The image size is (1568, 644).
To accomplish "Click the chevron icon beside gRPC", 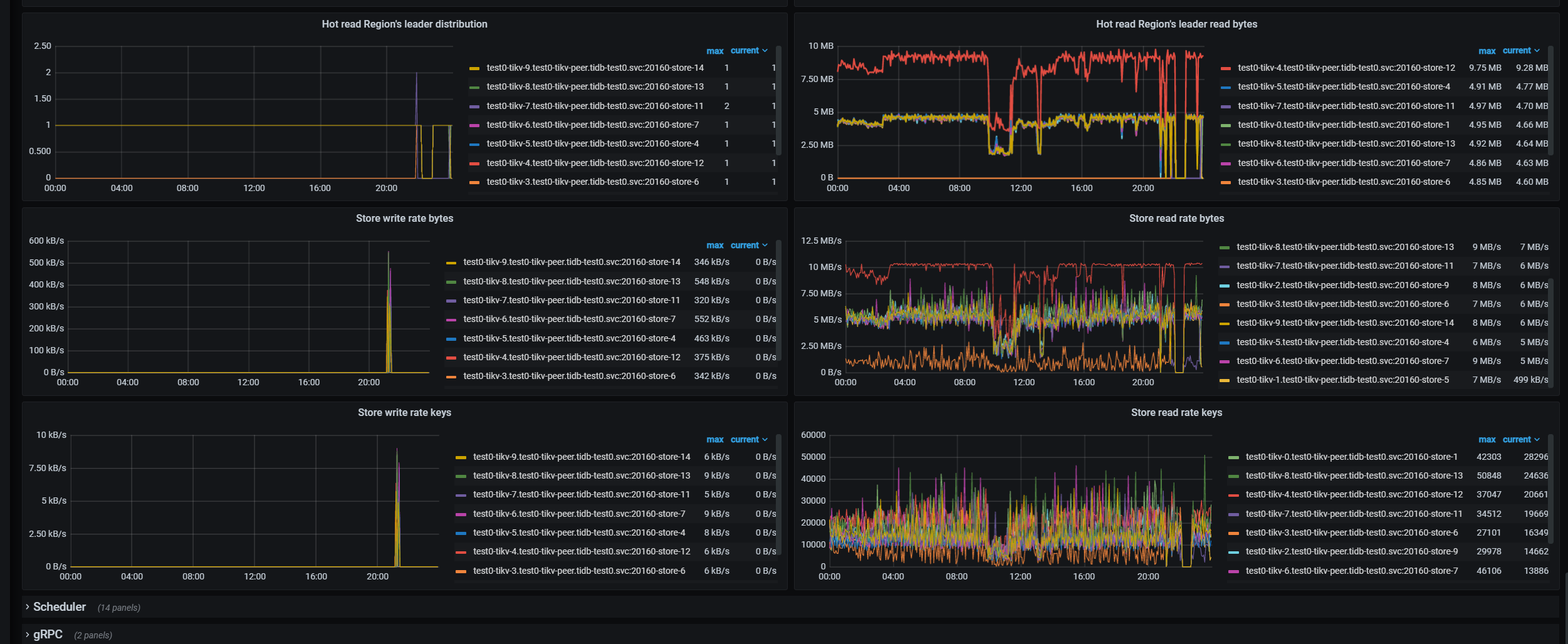I will click(27, 635).
